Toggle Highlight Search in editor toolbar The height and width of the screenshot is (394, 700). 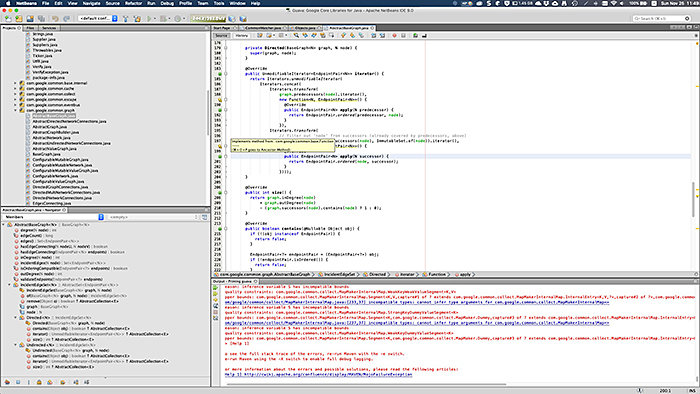click(x=322, y=35)
